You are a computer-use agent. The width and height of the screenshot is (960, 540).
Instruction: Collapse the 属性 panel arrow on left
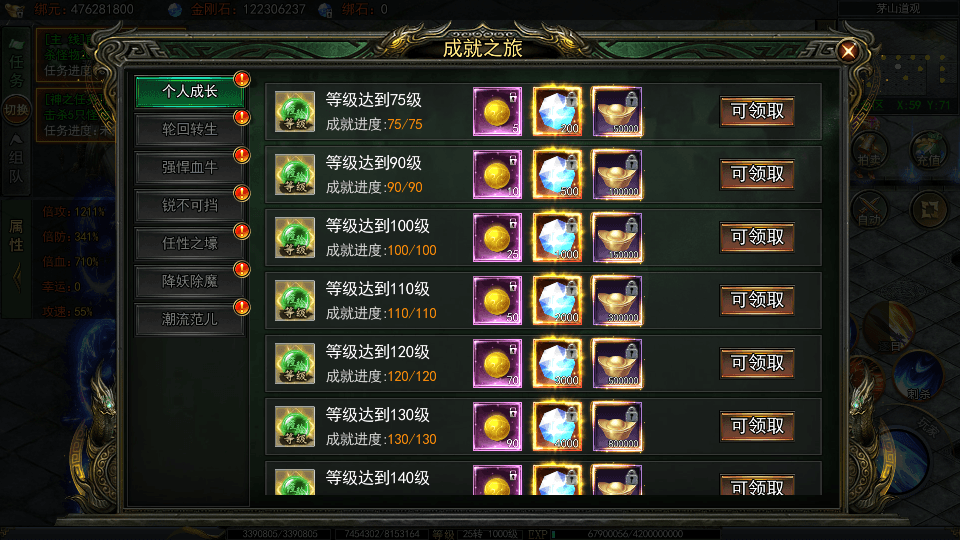(17, 279)
